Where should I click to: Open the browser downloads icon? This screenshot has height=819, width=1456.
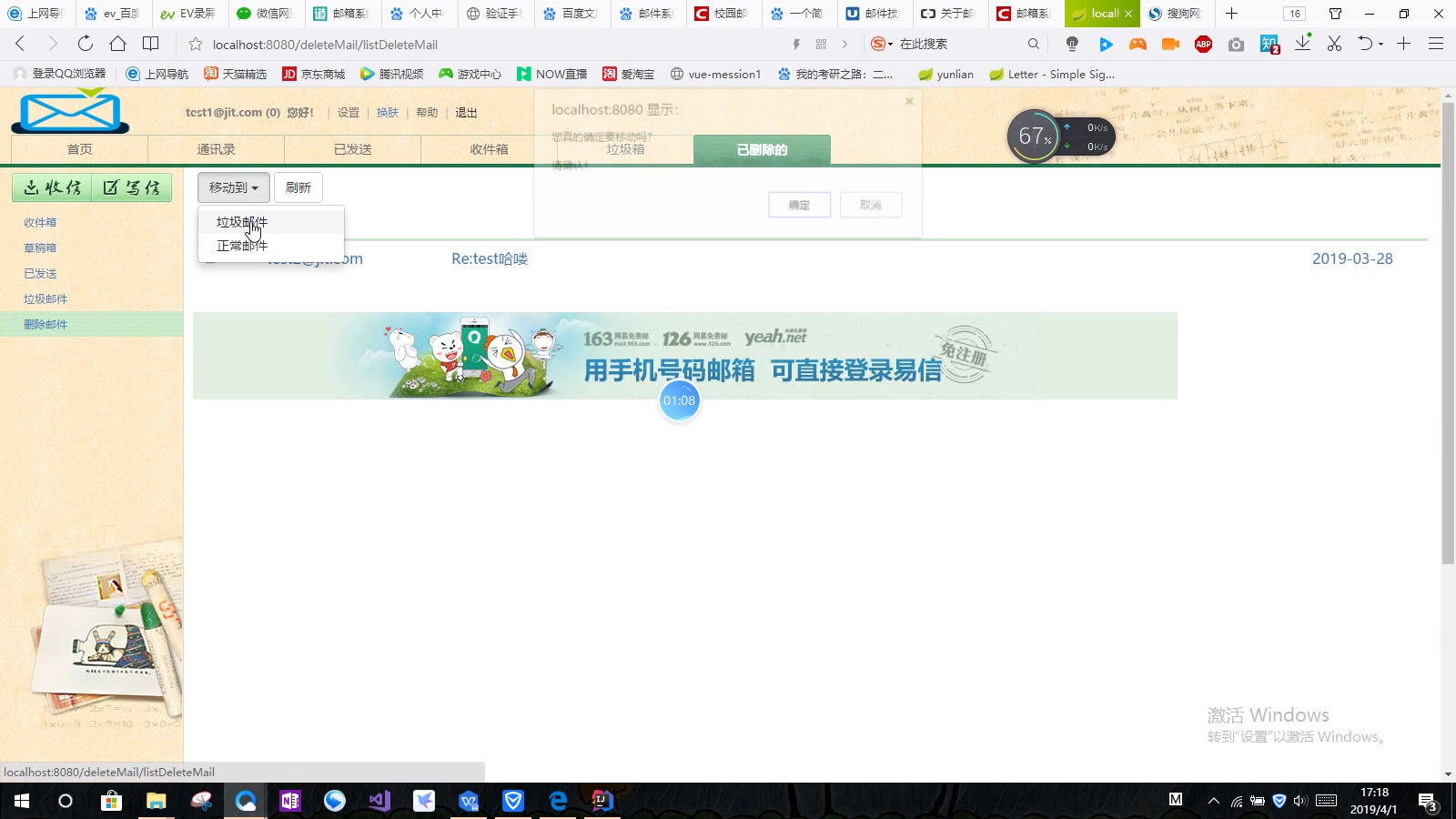tap(1302, 44)
